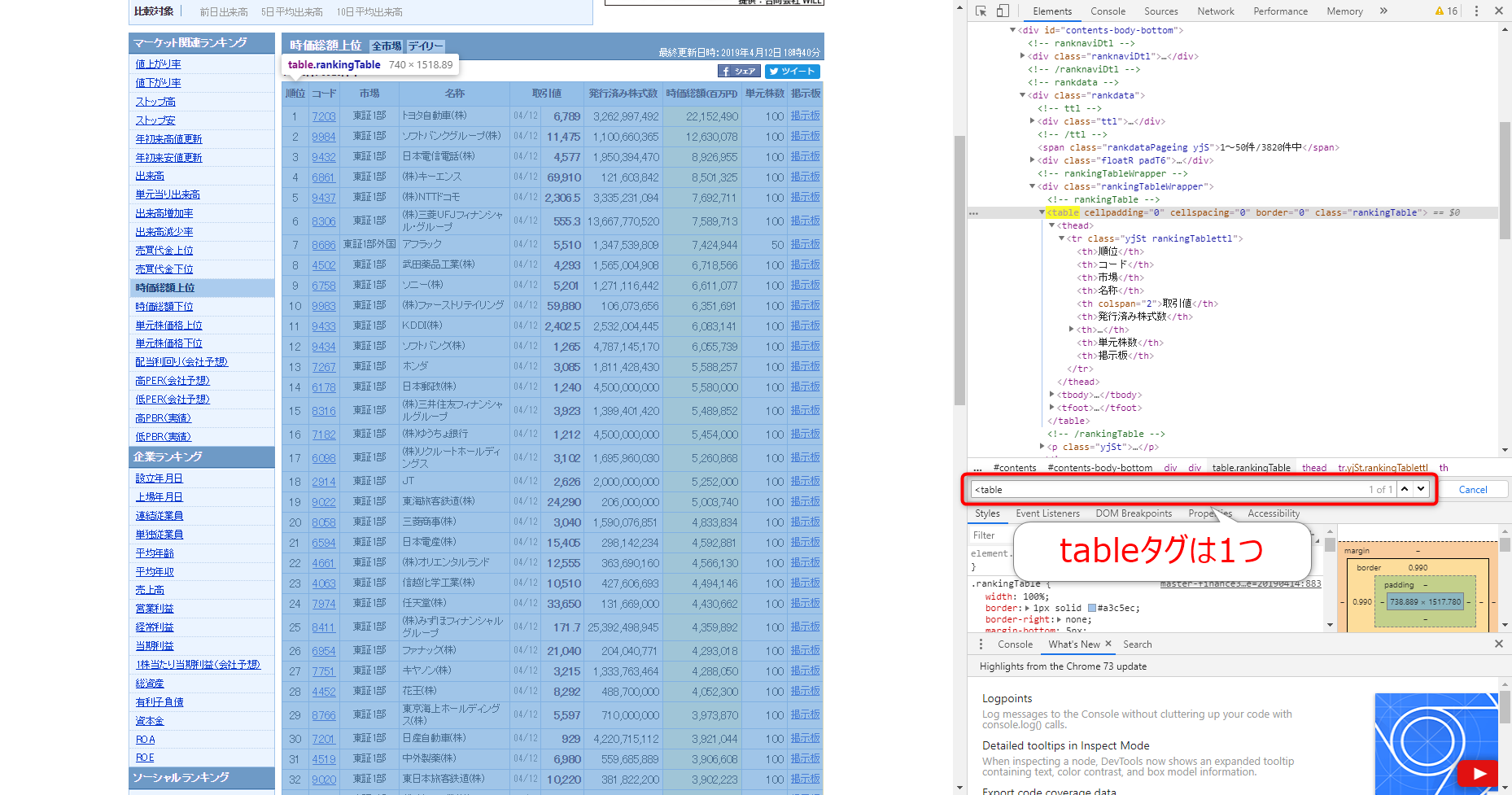Collapse the thead node
Screen dimensions: 1512x795
point(1051,225)
